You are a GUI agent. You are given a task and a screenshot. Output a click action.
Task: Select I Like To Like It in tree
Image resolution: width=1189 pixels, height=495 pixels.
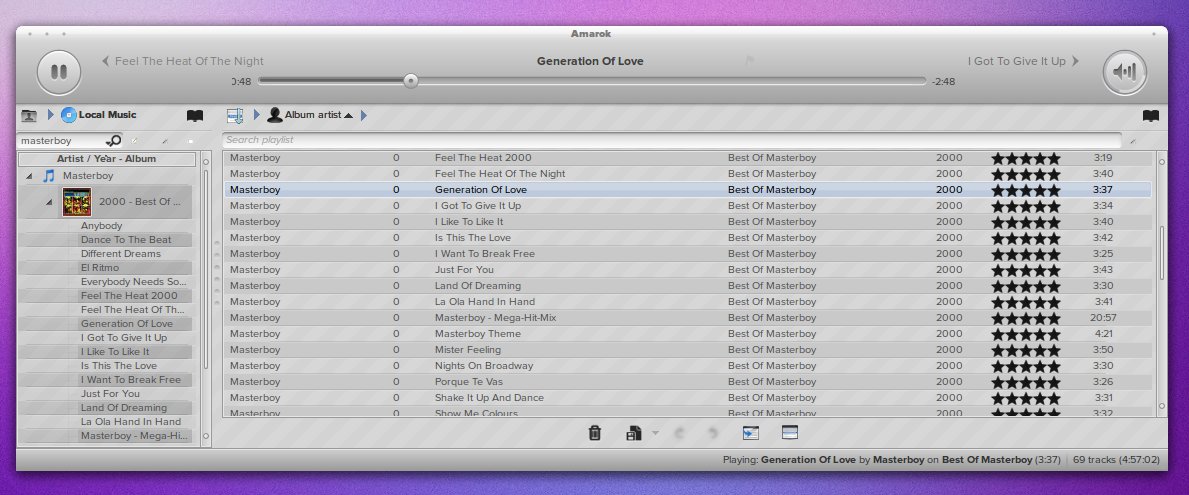[x=115, y=352]
